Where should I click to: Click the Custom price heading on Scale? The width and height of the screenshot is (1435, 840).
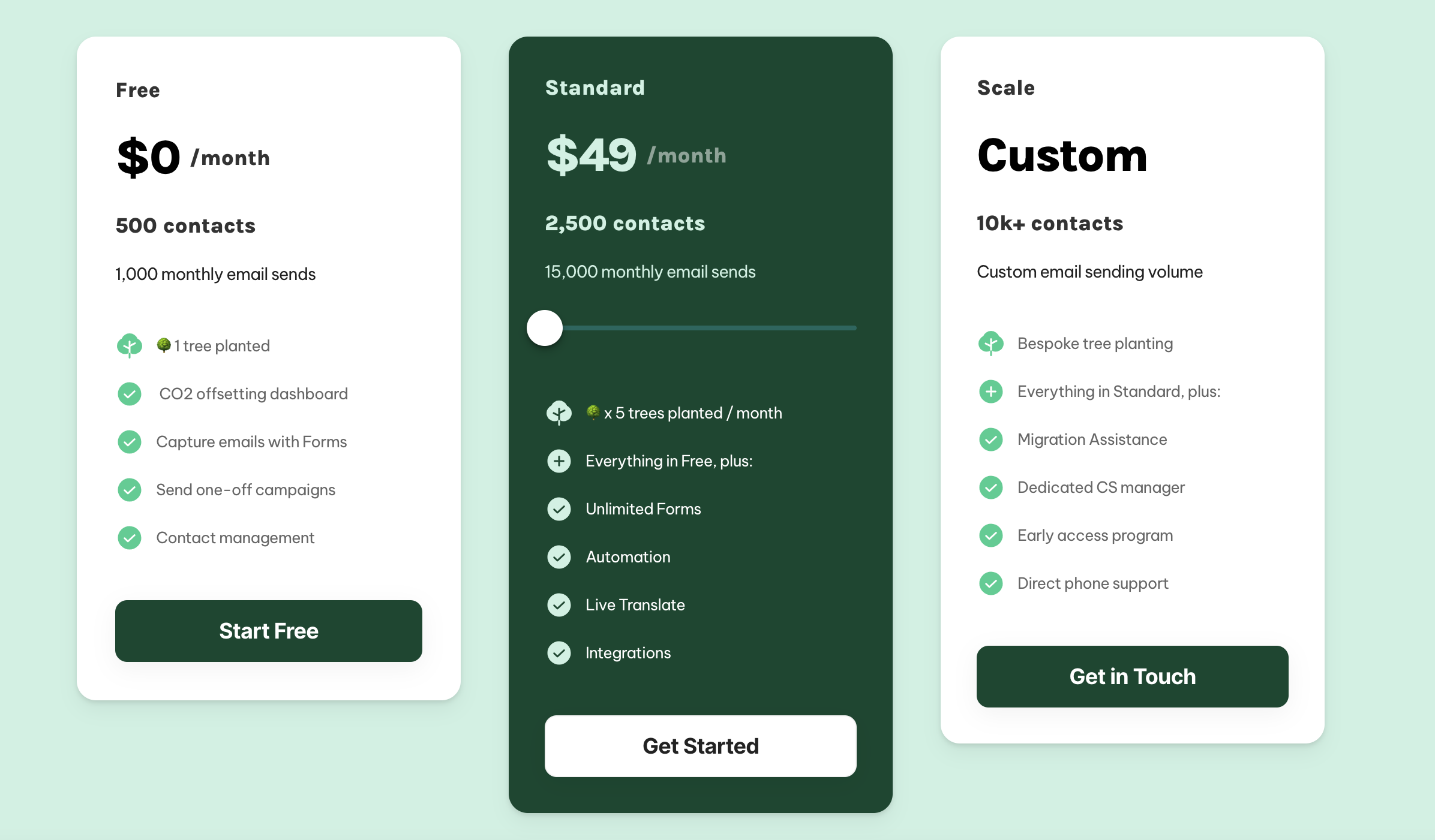pos(1062,155)
